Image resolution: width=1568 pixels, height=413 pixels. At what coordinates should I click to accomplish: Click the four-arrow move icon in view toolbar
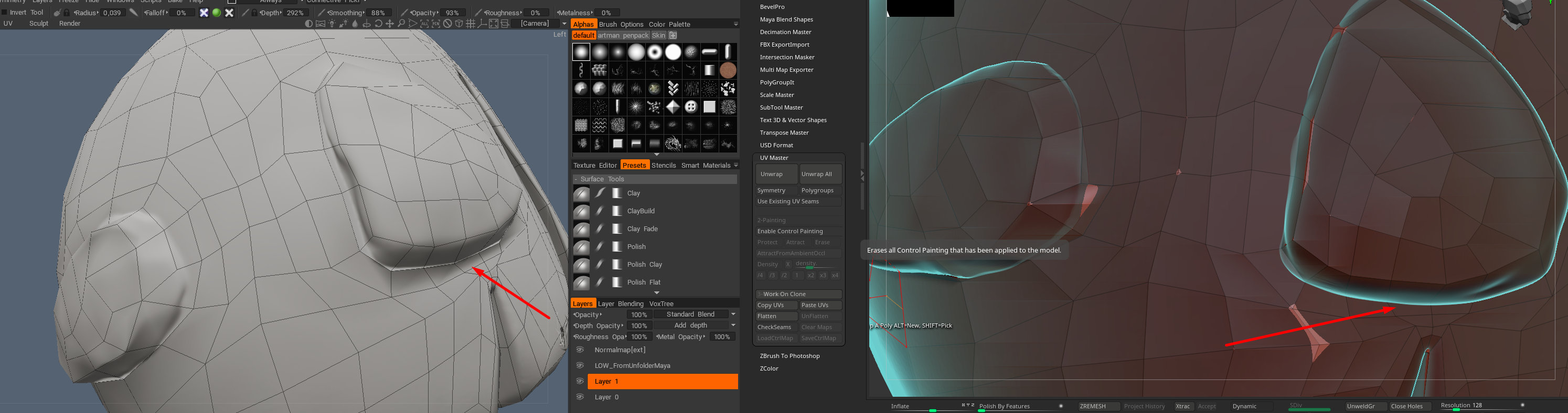click(x=390, y=24)
